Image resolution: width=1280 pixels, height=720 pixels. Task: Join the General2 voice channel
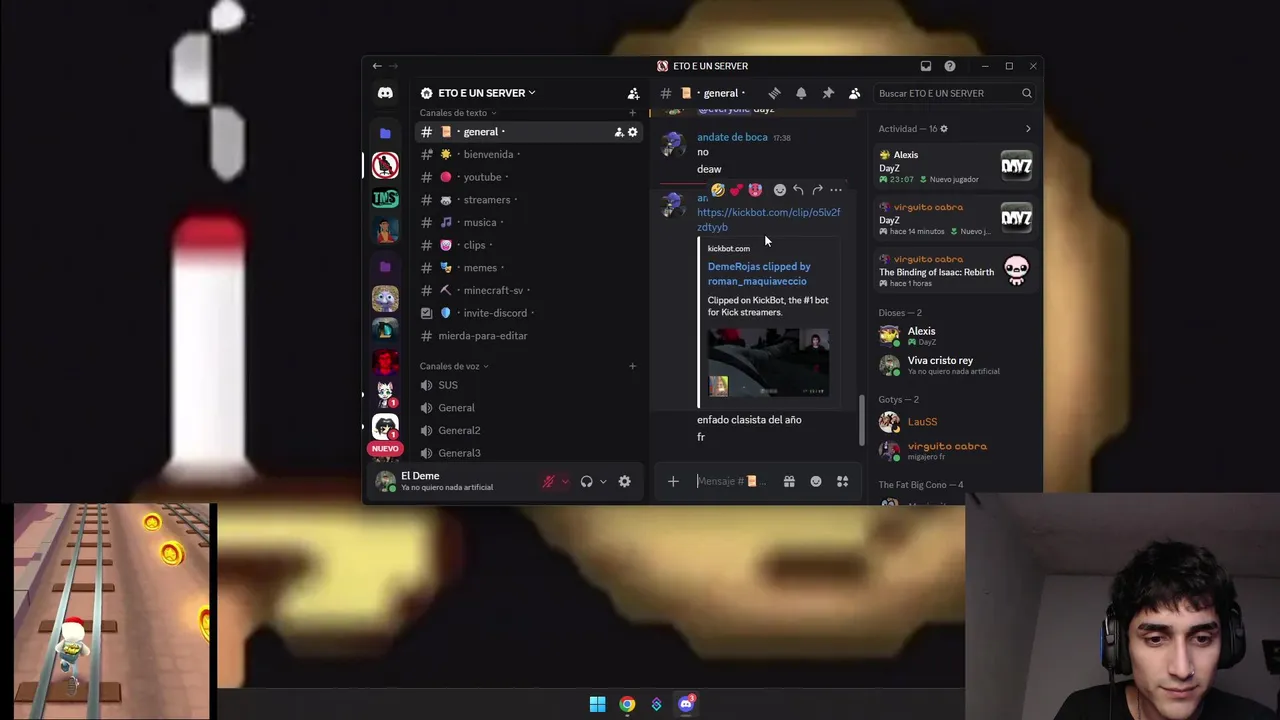click(x=528, y=430)
